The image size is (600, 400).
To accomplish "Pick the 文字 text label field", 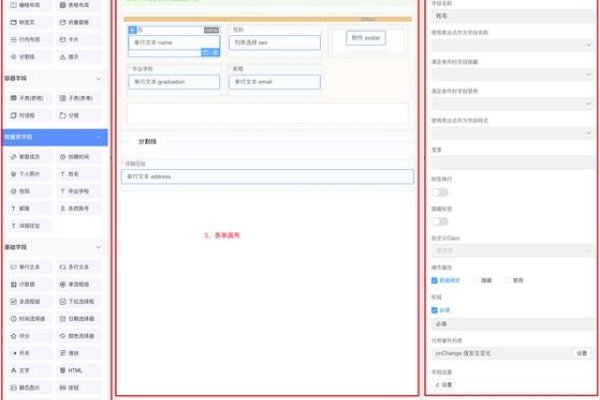I will [29, 370].
